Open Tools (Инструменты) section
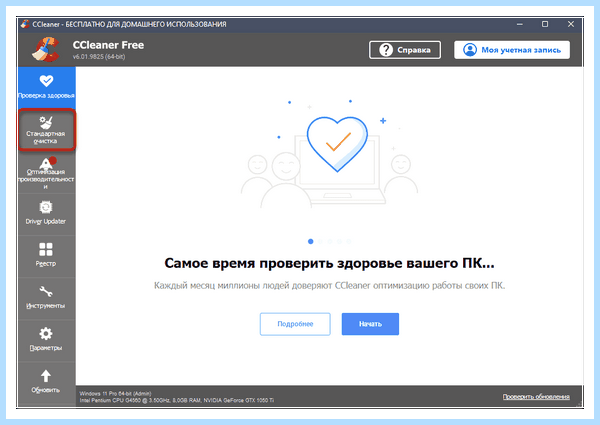The width and height of the screenshot is (600, 425). click(x=46, y=298)
